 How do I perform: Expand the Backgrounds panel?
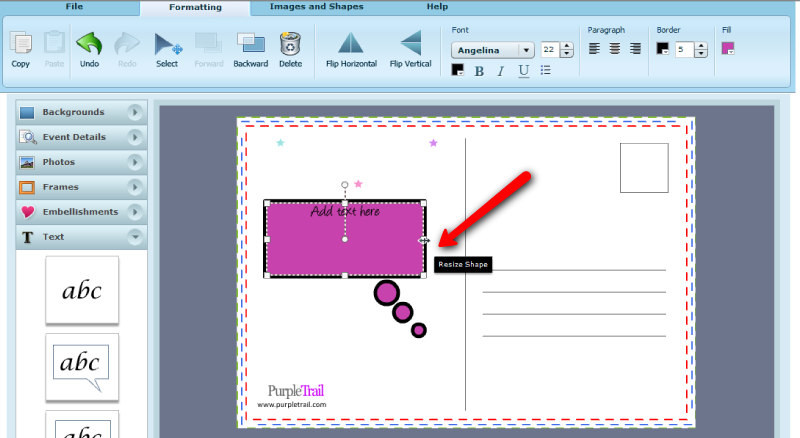82,112
